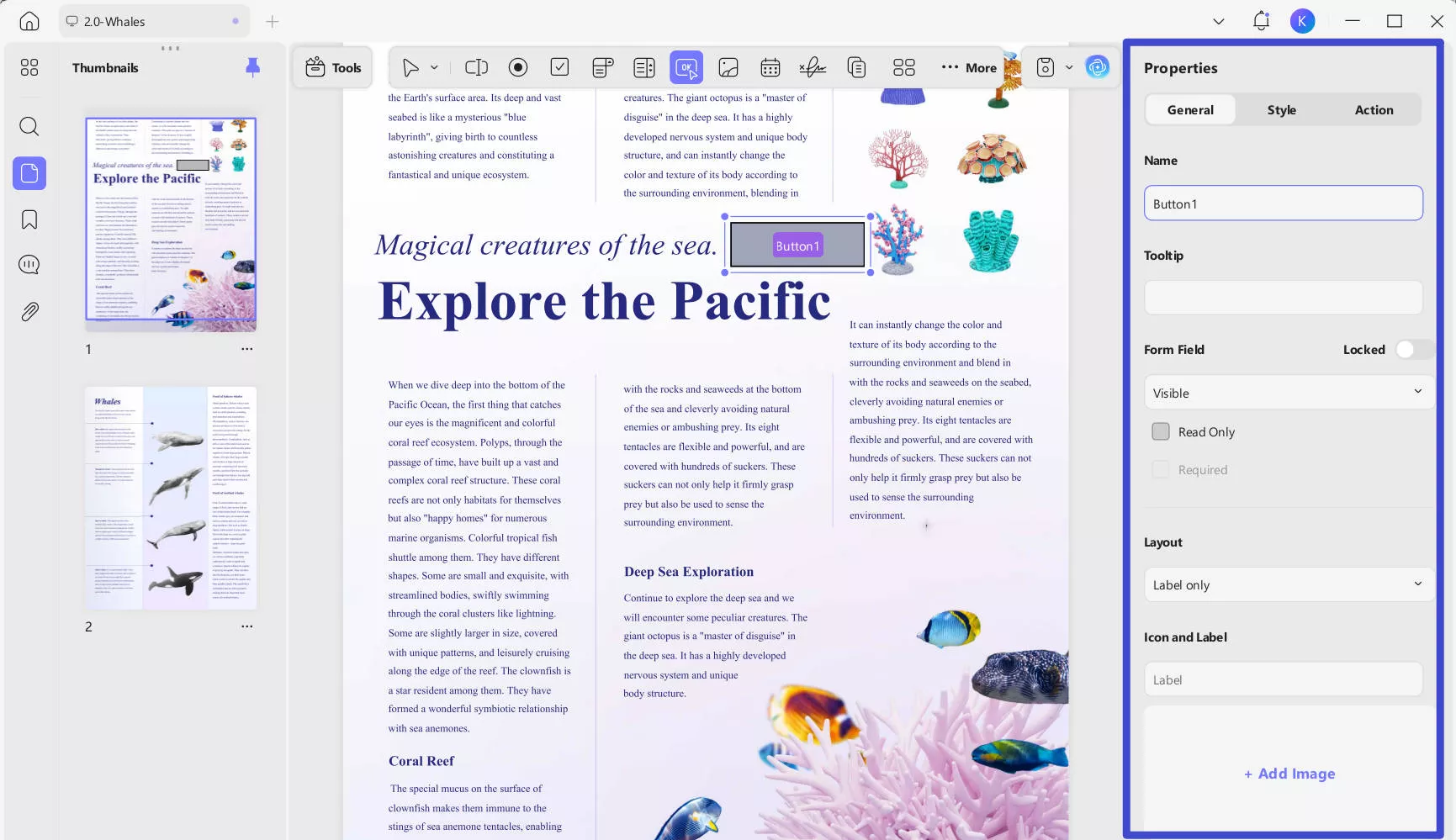Open the bookmarks panel in sidebar
Viewport: 1456px width, 840px height.
click(x=29, y=219)
